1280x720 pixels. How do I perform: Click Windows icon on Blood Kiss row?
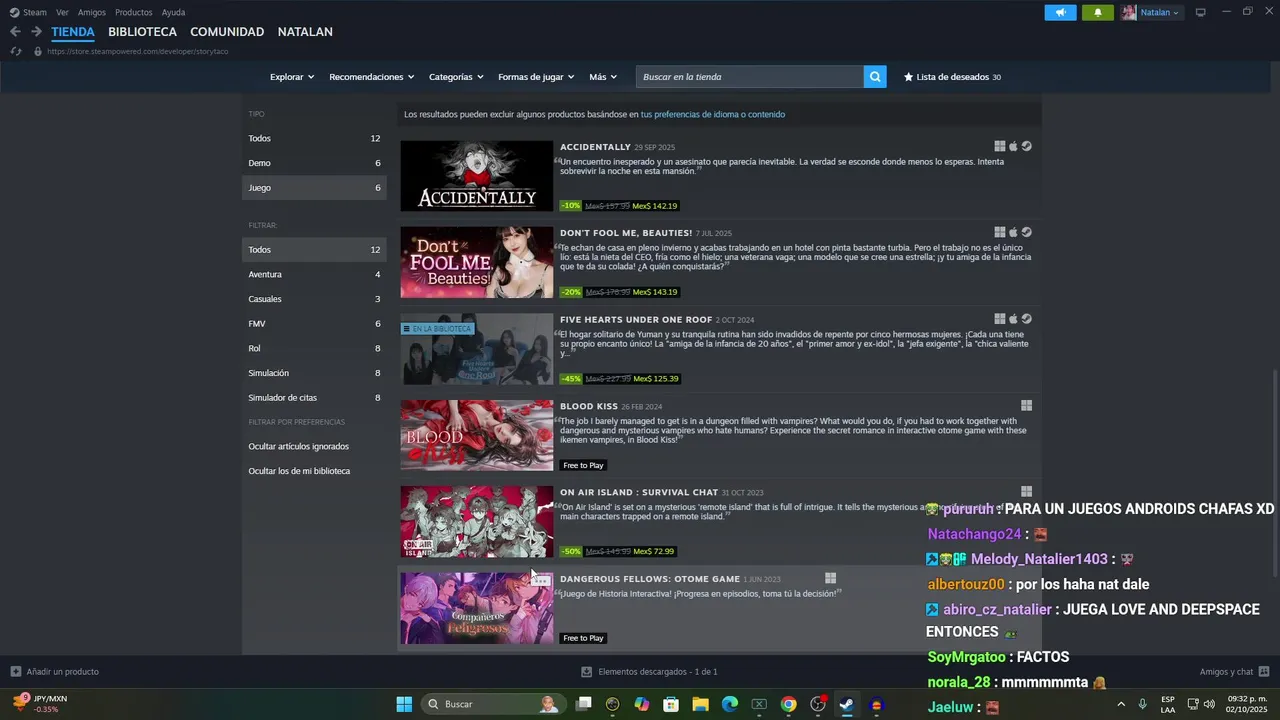(1026, 405)
